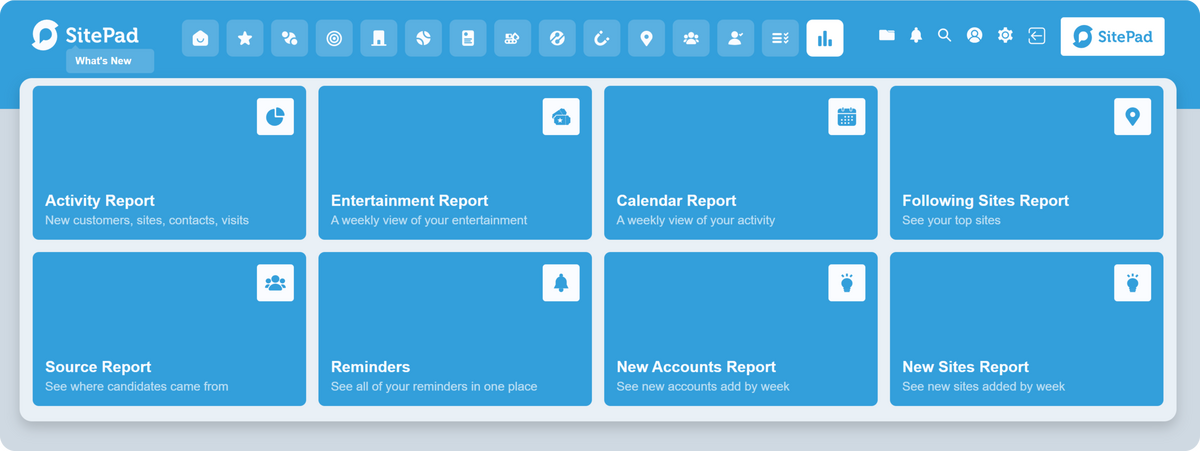Open the notifications bell in header
The width and height of the screenshot is (1200, 451).
pyautogui.click(x=916, y=36)
